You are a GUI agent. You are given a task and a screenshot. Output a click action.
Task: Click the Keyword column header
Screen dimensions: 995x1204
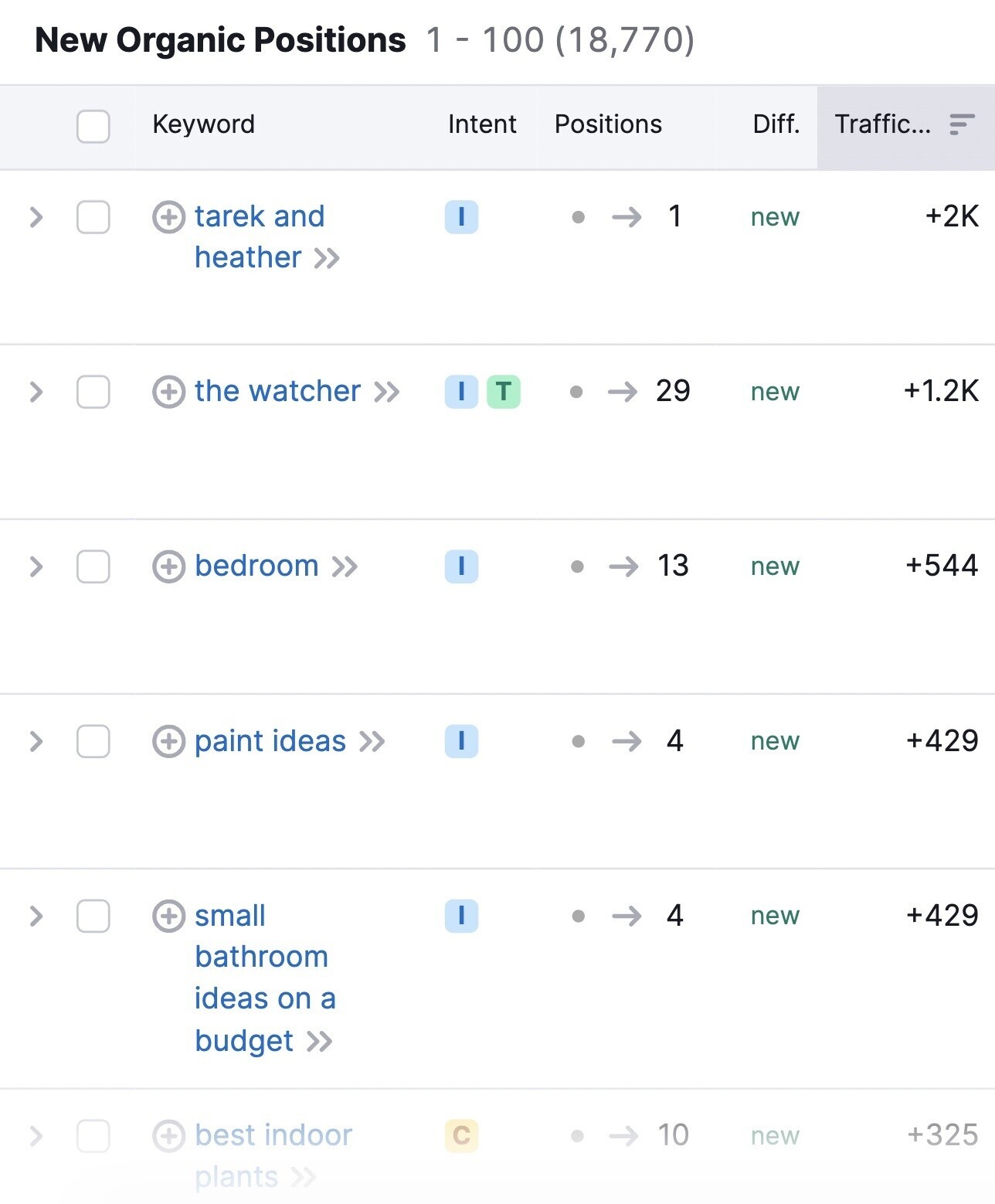point(203,124)
